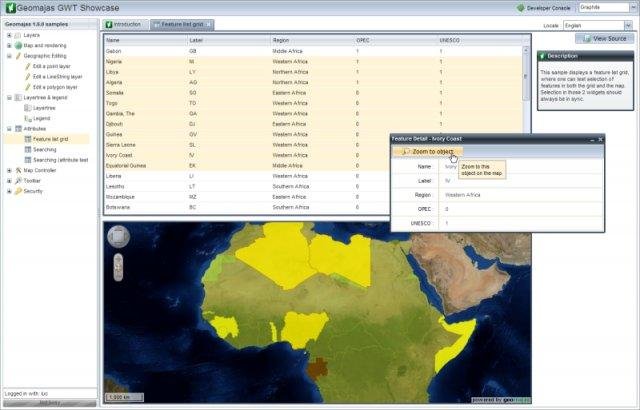
Task: Select the Mozambique row
Action: point(247,197)
